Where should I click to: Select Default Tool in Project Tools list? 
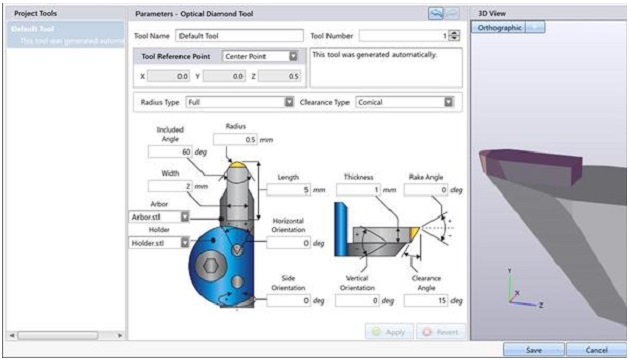click(x=65, y=35)
